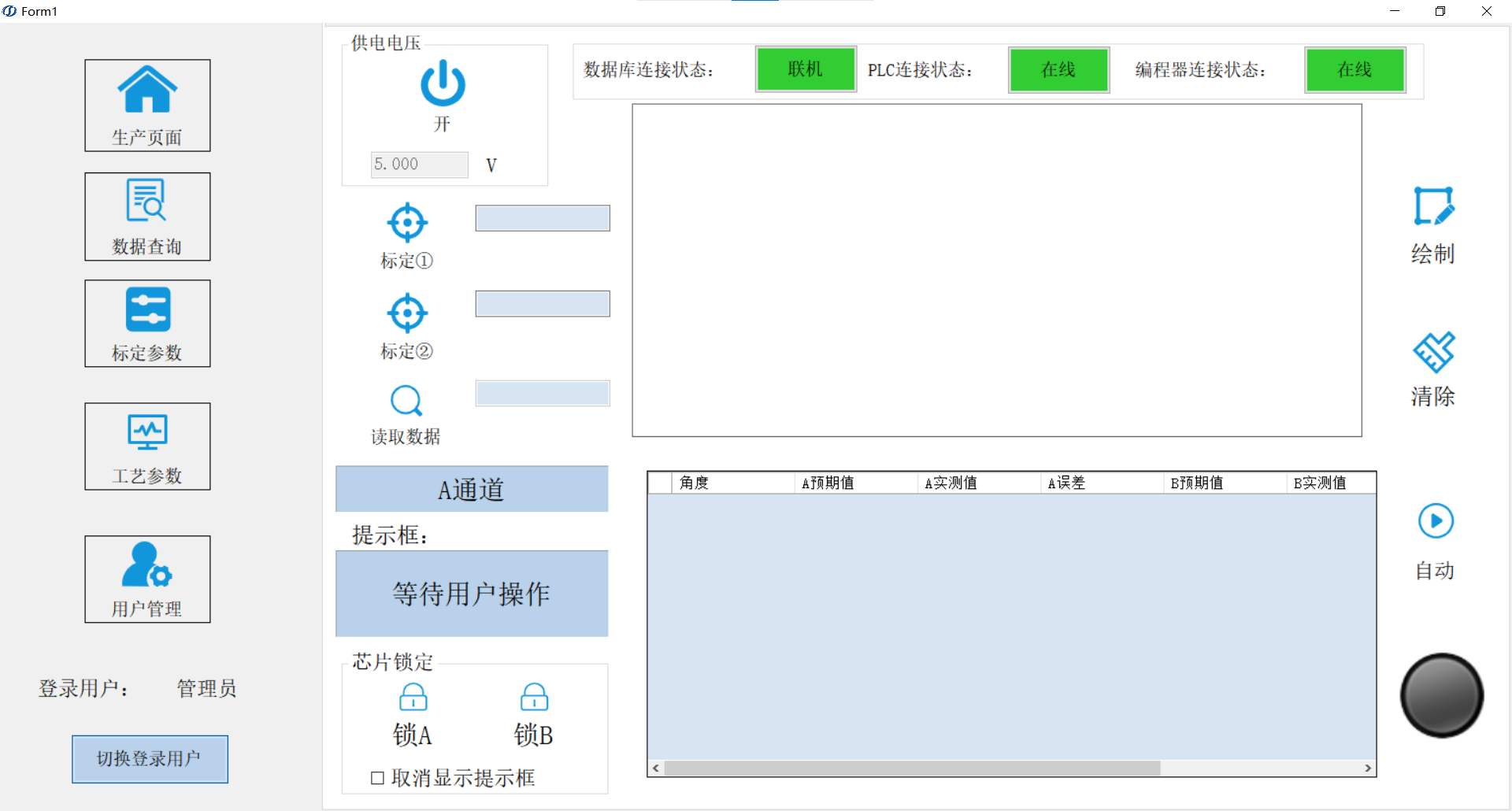Click the B预期值 column header
Screen dimensions: 1512x811
coord(1225,483)
